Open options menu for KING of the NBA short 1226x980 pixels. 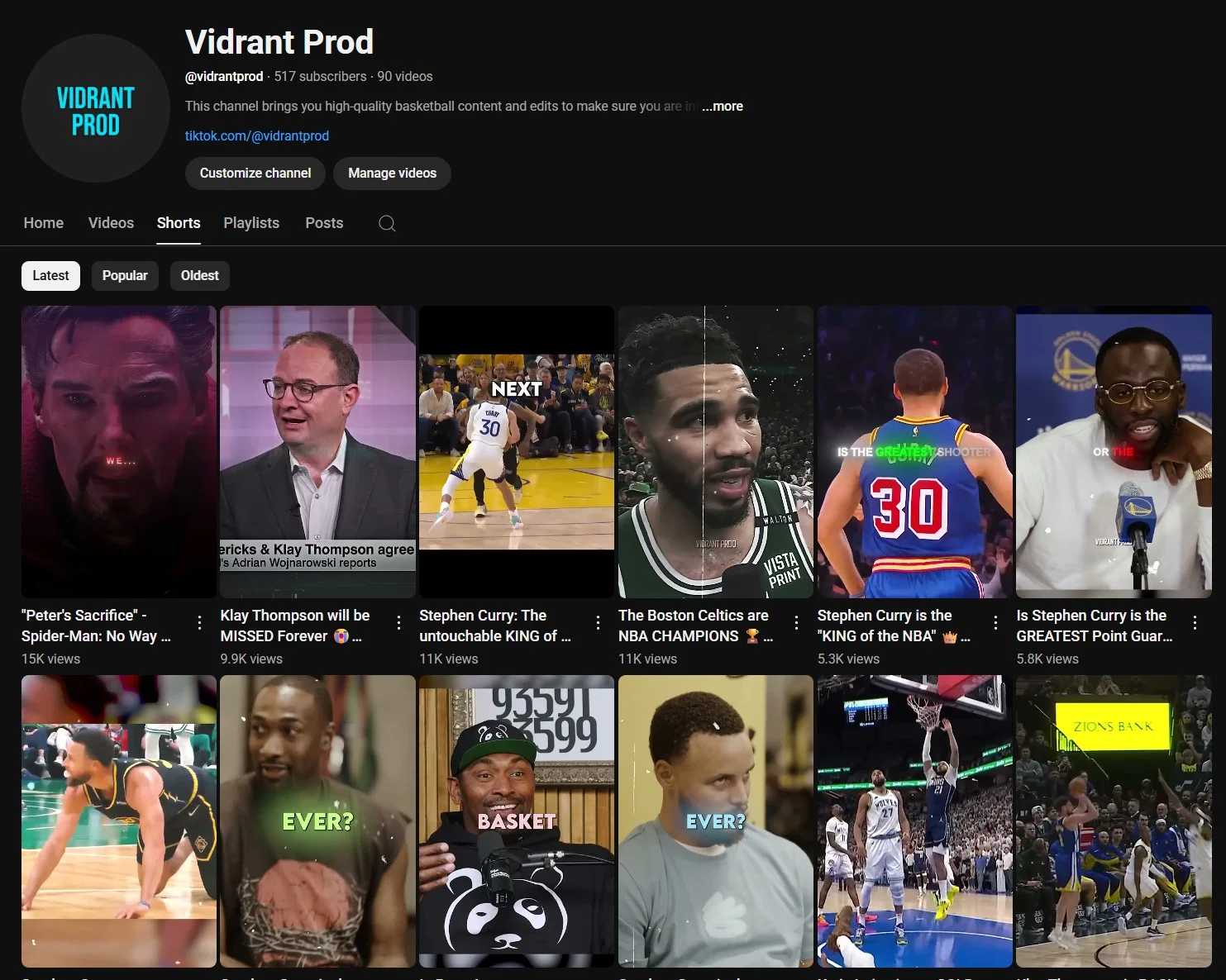tap(996, 621)
